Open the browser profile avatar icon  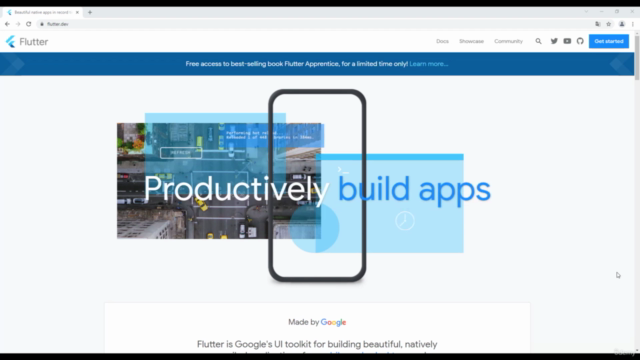(622, 24)
